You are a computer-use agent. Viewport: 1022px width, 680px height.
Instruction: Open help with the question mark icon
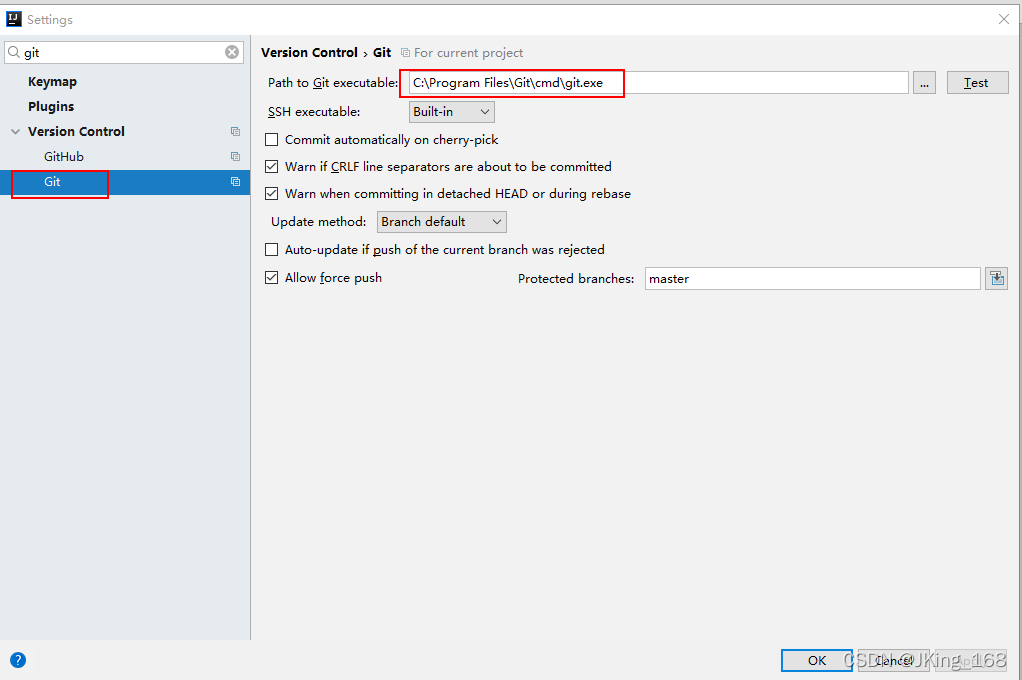pos(18,660)
